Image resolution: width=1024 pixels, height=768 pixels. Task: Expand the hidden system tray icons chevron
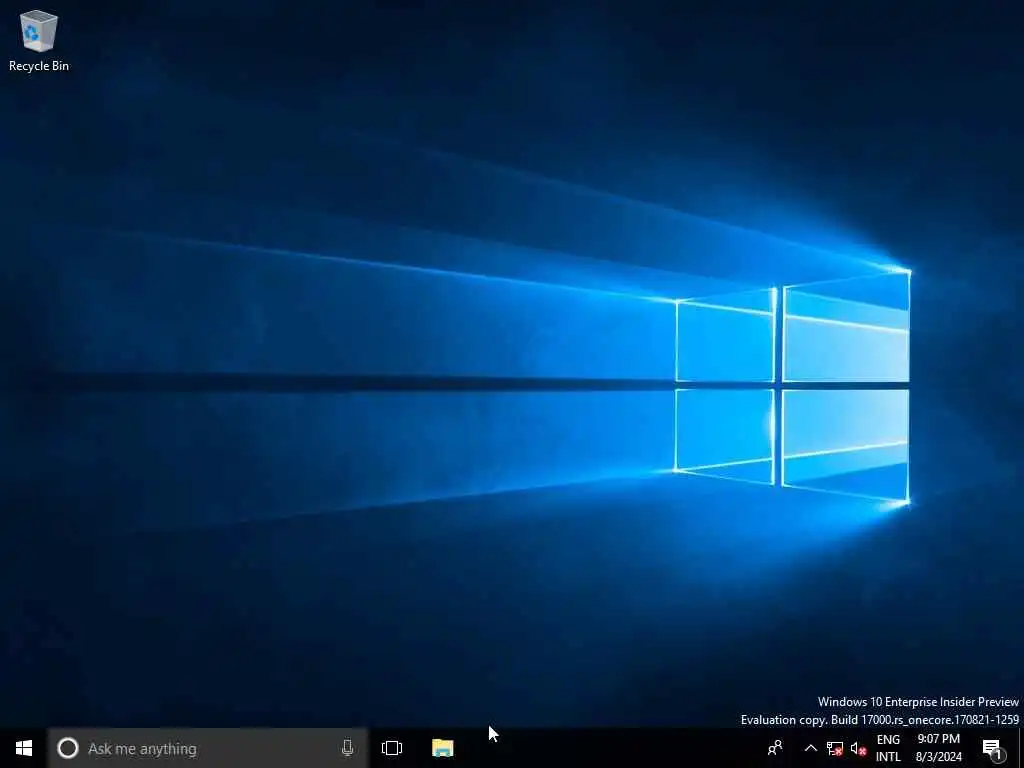tap(810, 748)
